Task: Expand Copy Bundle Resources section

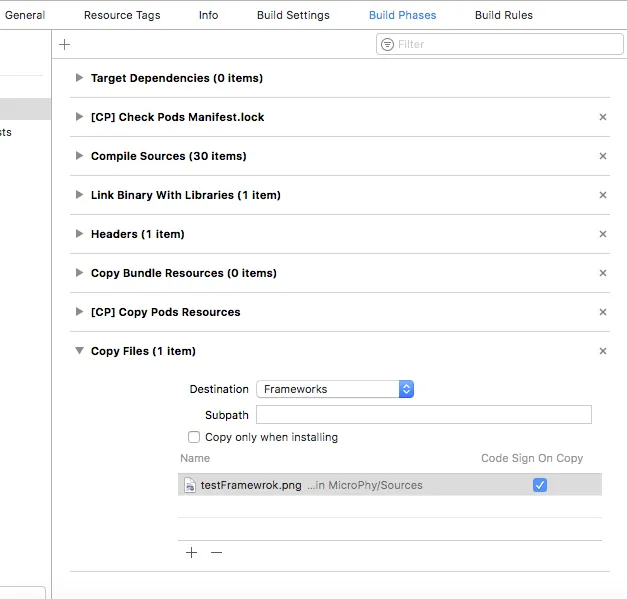Action: tap(79, 273)
